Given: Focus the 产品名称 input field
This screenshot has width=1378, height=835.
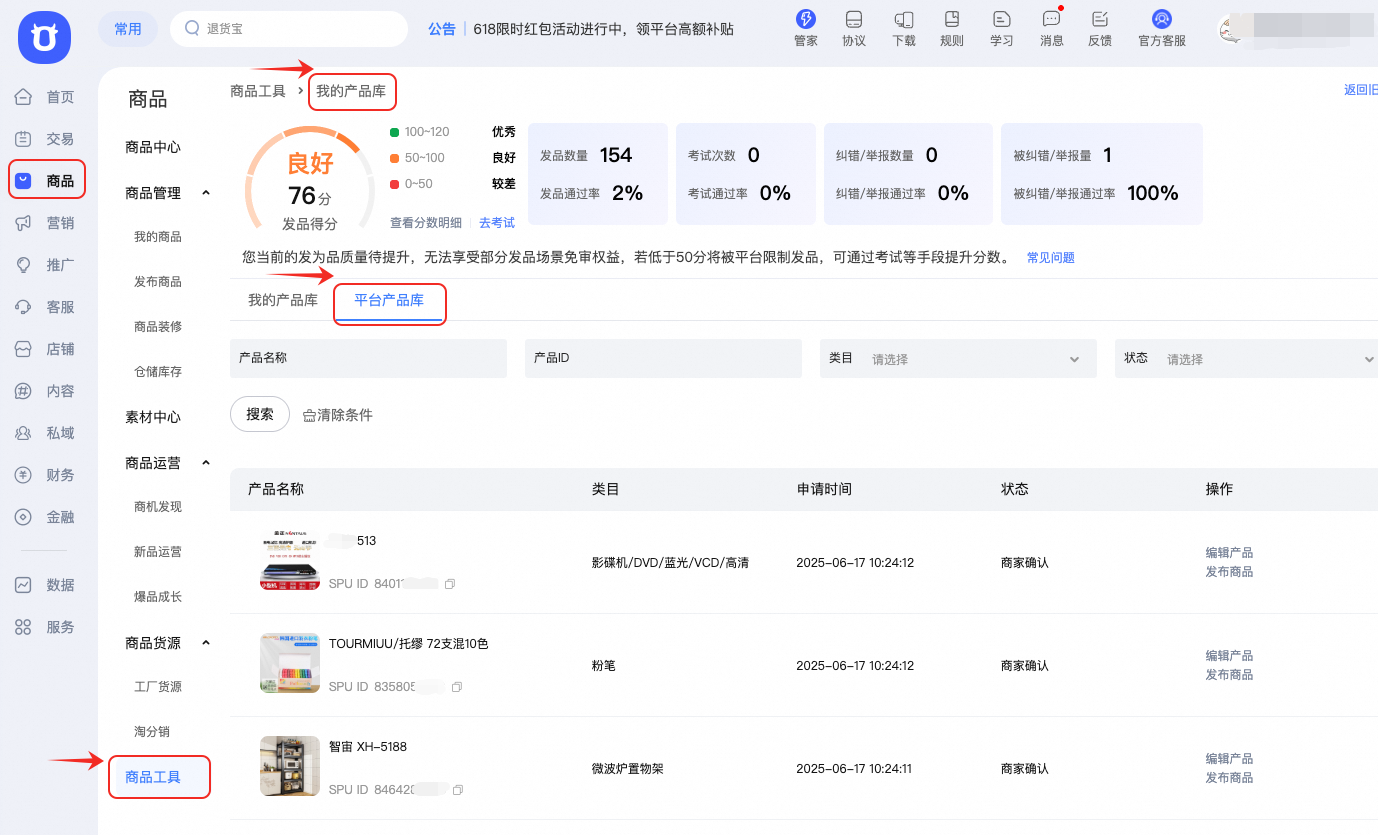Looking at the screenshot, I should point(368,359).
